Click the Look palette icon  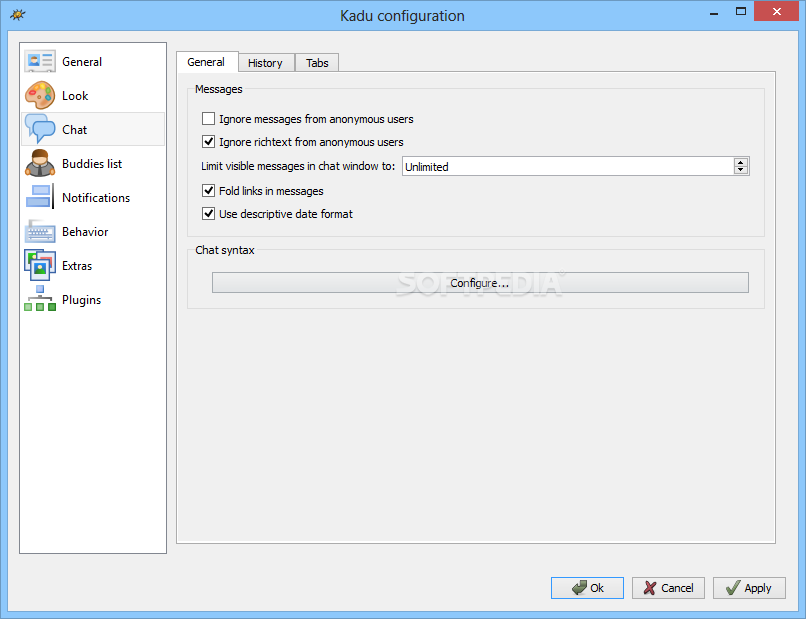coord(40,95)
